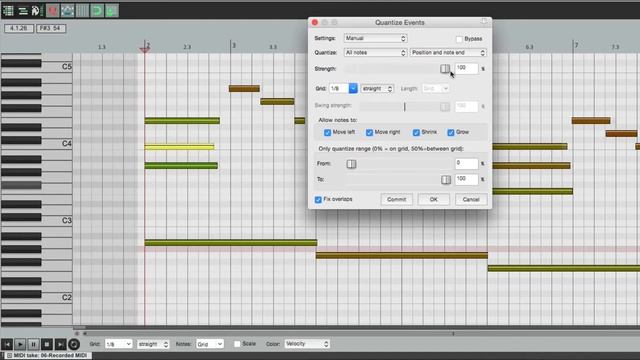Viewport: 640px width, 360px height.
Task: Open the Color Velocity dropdown
Action: (307, 344)
